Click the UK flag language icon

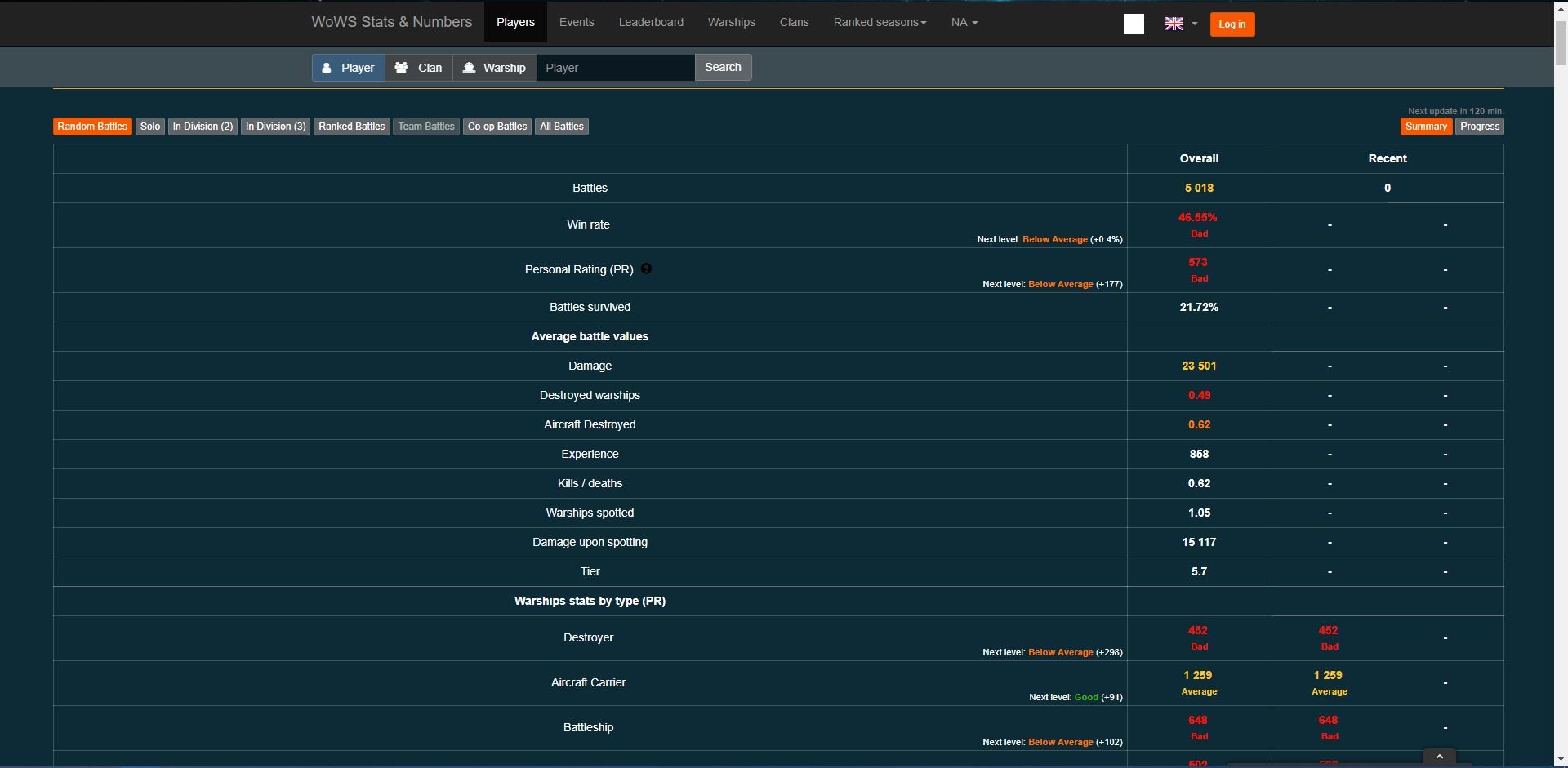coord(1174,24)
